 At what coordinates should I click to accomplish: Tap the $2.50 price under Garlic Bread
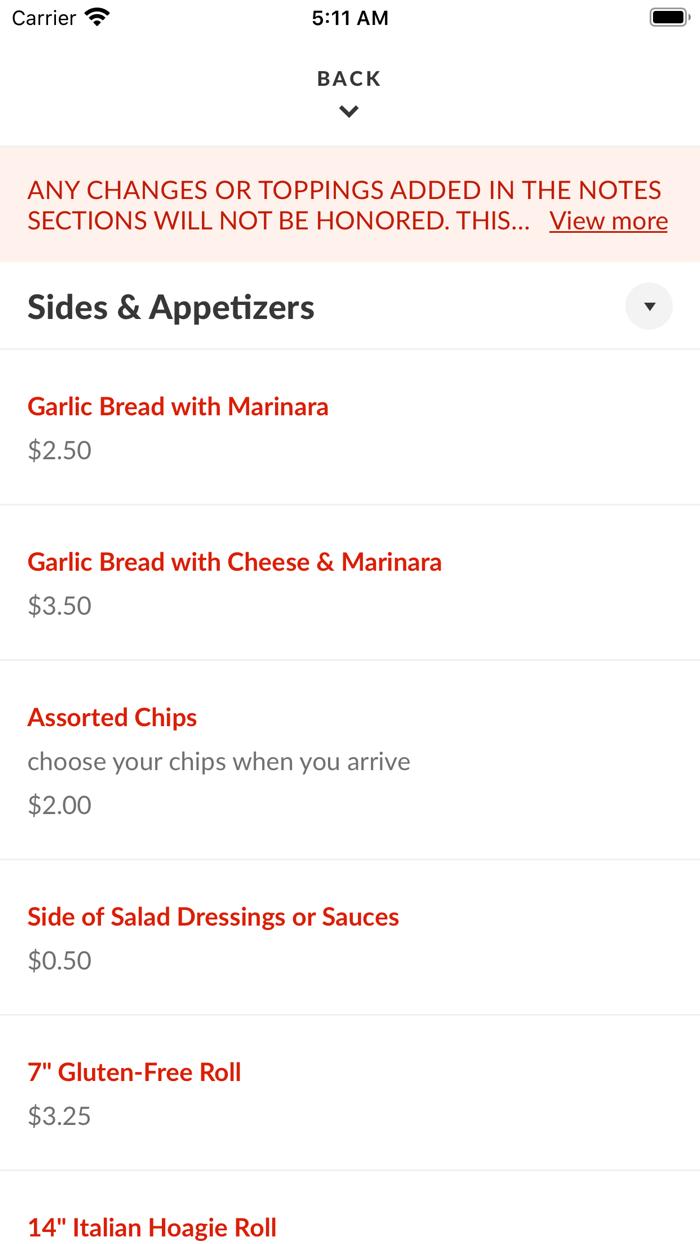click(59, 450)
